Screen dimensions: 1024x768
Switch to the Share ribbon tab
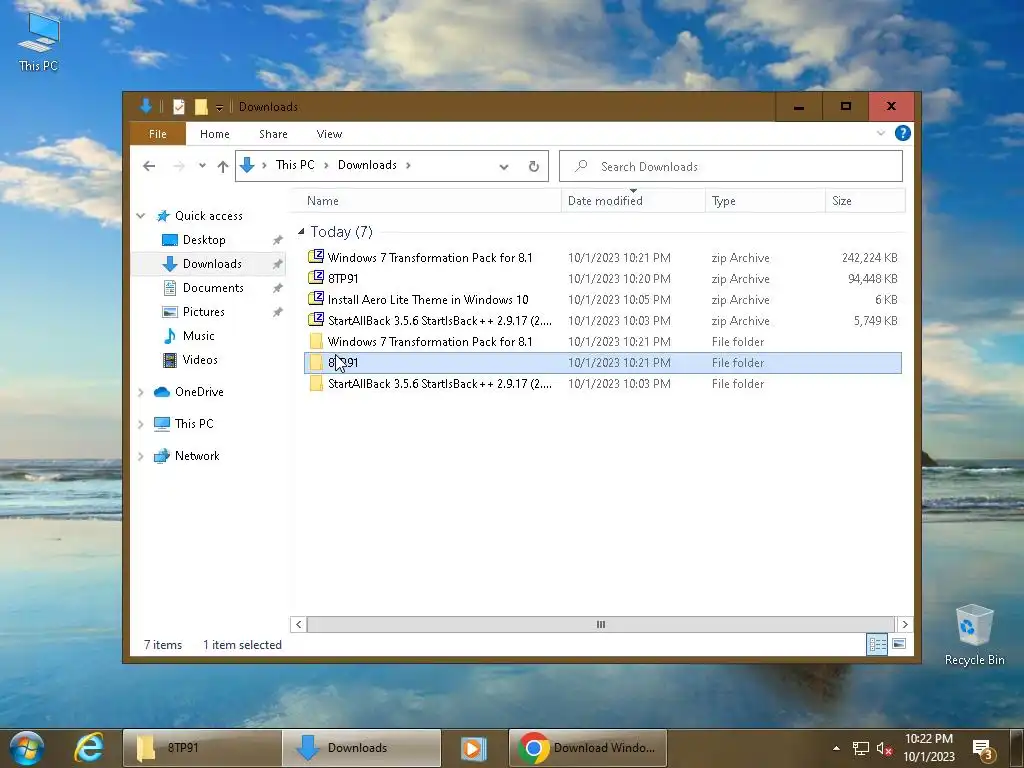click(x=273, y=134)
